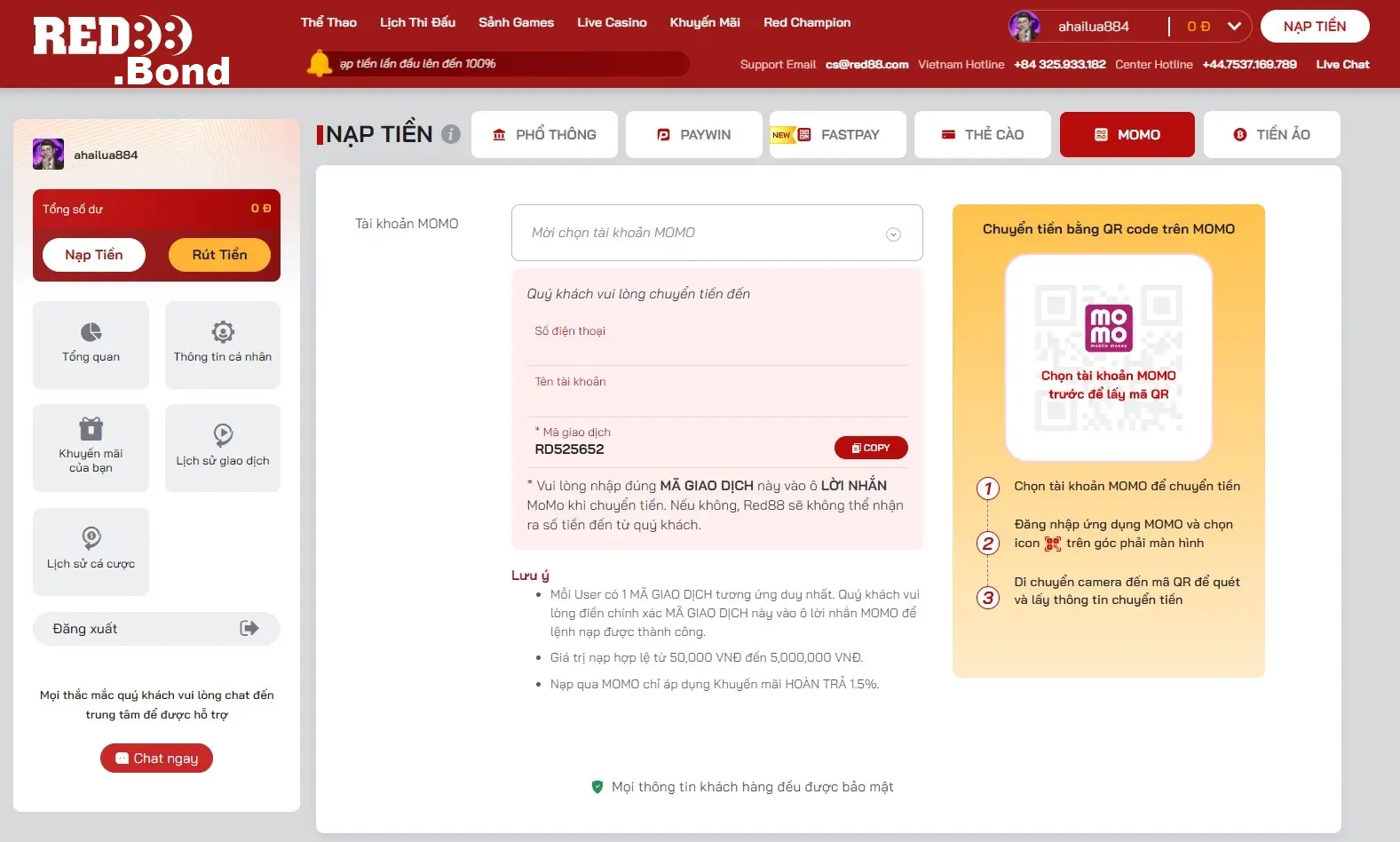
Task: Open Khuyến mãi của bạn tile
Action: (91, 448)
